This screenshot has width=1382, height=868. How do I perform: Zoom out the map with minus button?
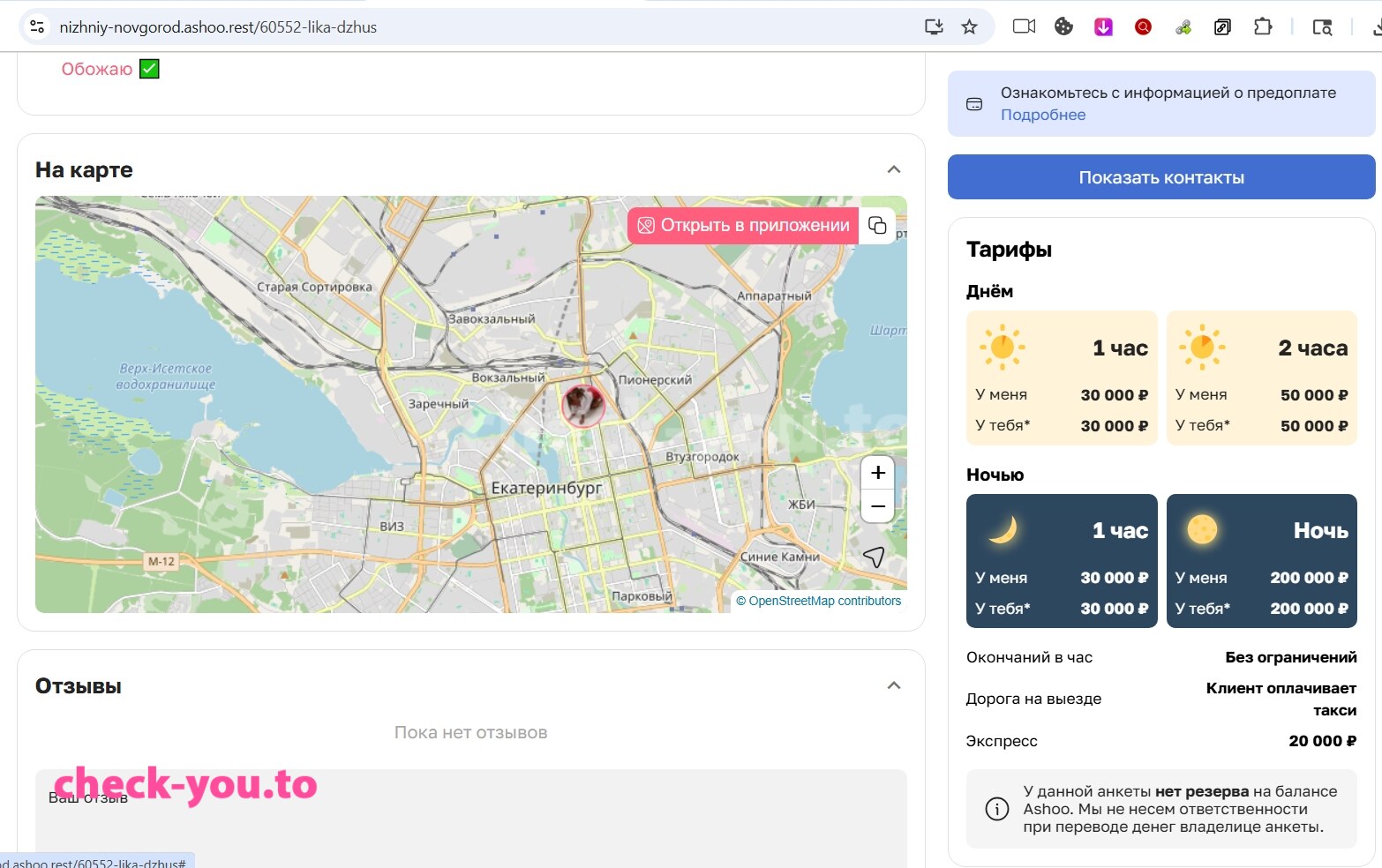pos(878,506)
